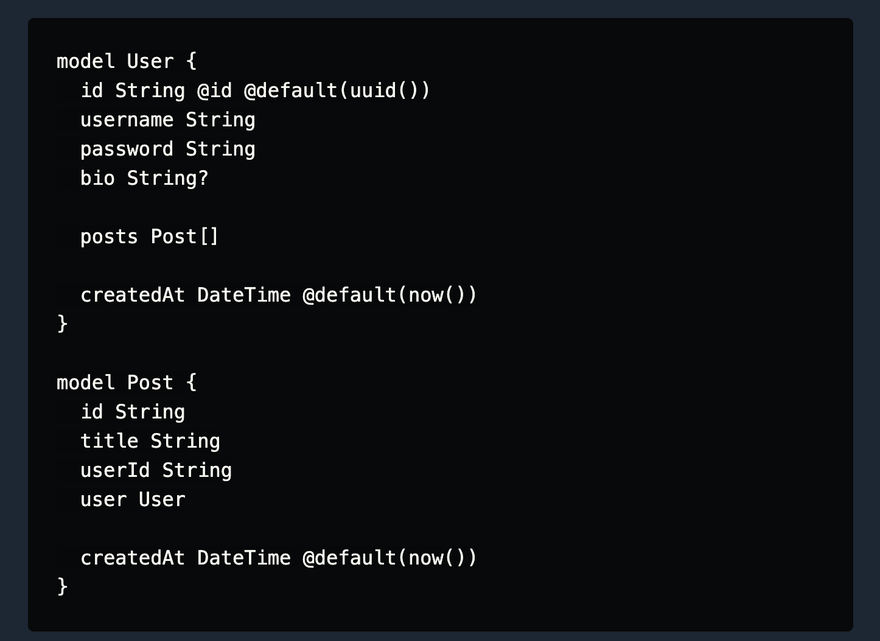
Task: Click 'createdAt' in the User model
Action: (132, 295)
